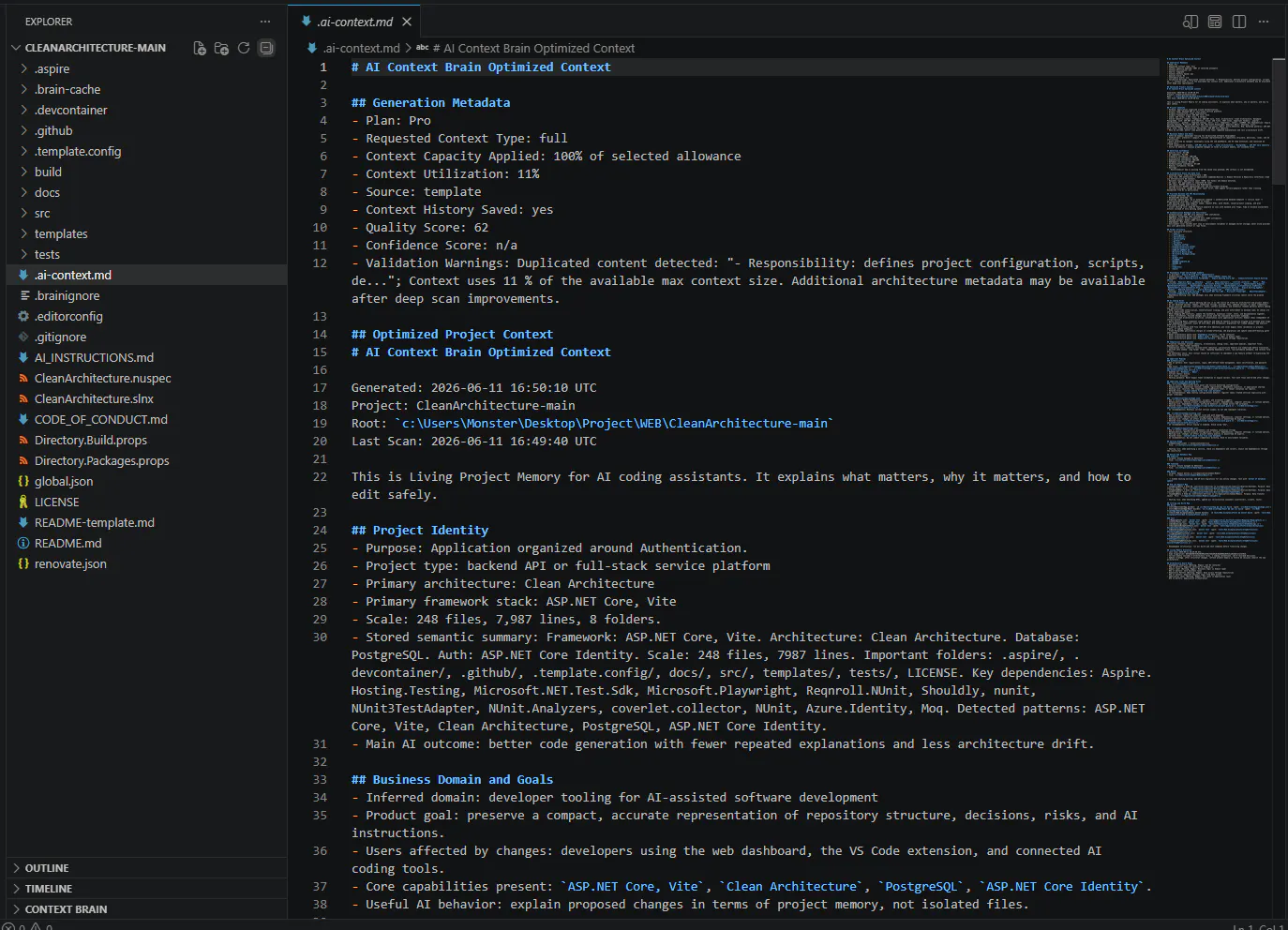
Task: Close the .ai-context.md editor tab
Action: pos(407,22)
